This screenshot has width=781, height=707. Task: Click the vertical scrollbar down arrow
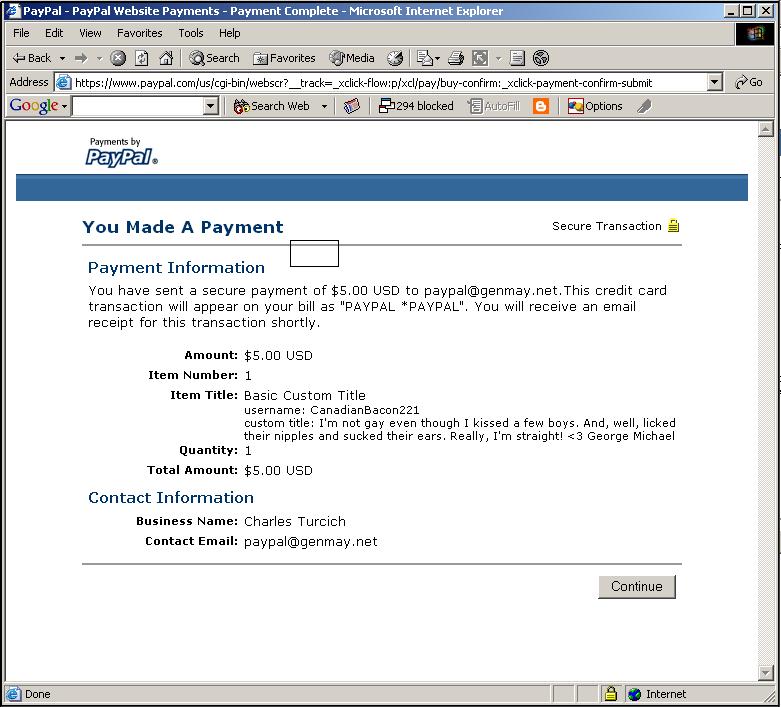tap(765, 673)
